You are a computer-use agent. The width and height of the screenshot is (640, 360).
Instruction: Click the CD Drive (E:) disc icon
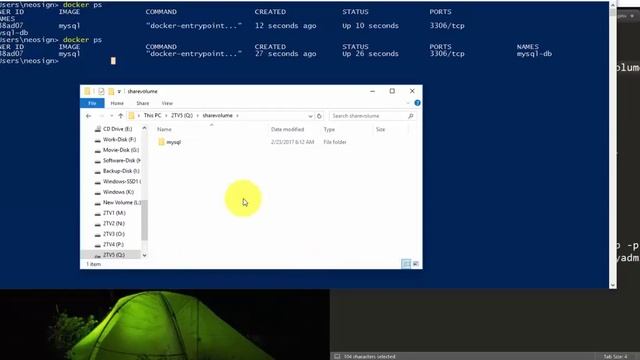98,129
